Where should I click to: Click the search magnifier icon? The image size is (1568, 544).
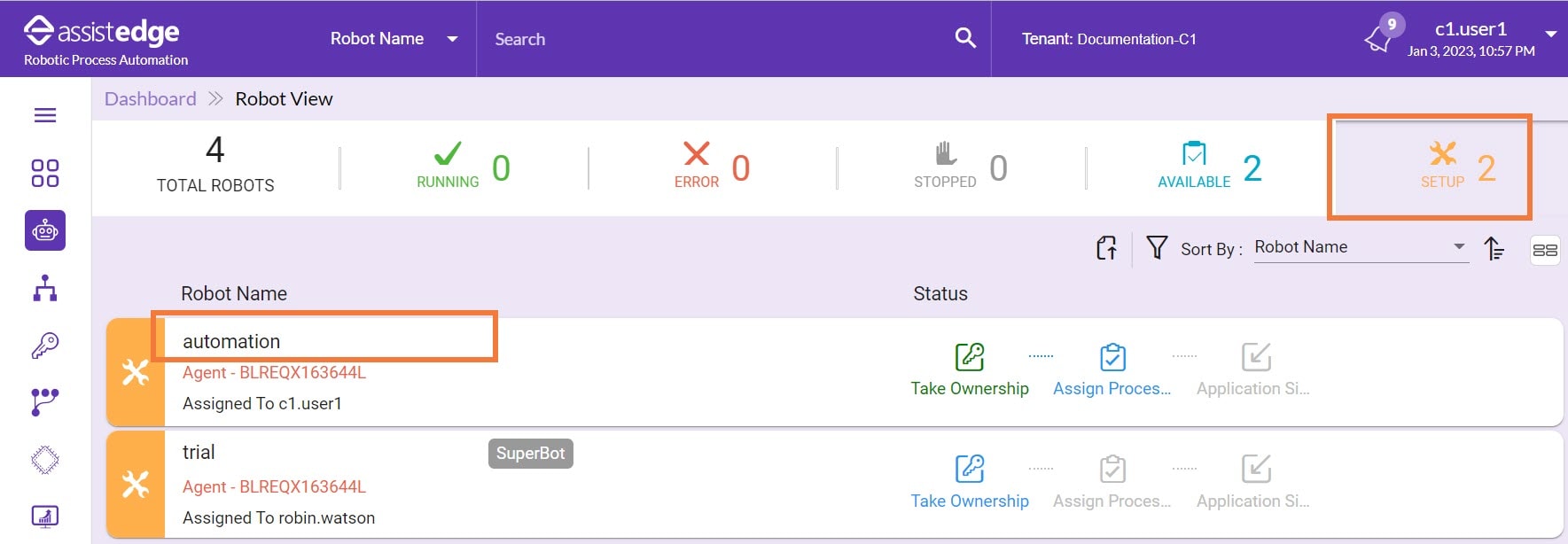965,38
